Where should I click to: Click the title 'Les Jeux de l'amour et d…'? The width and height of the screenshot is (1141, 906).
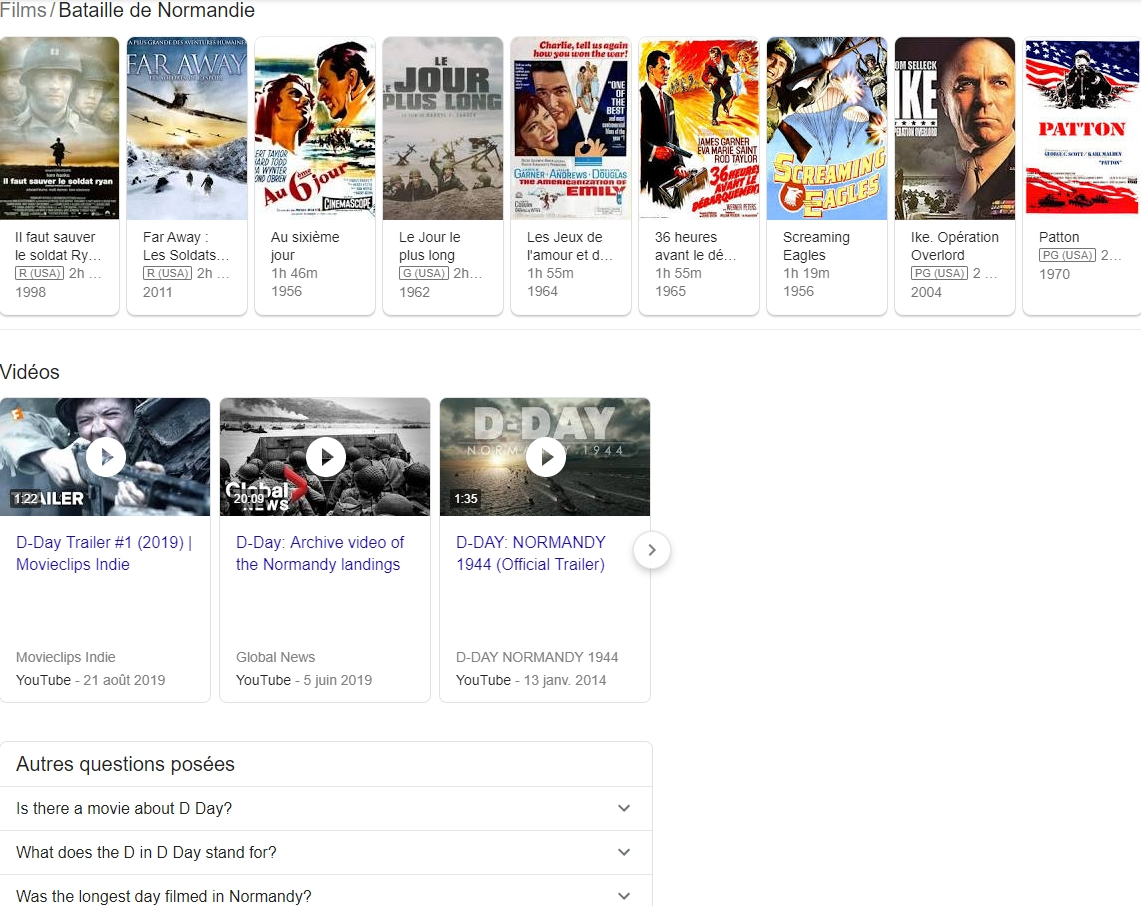(570, 246)
